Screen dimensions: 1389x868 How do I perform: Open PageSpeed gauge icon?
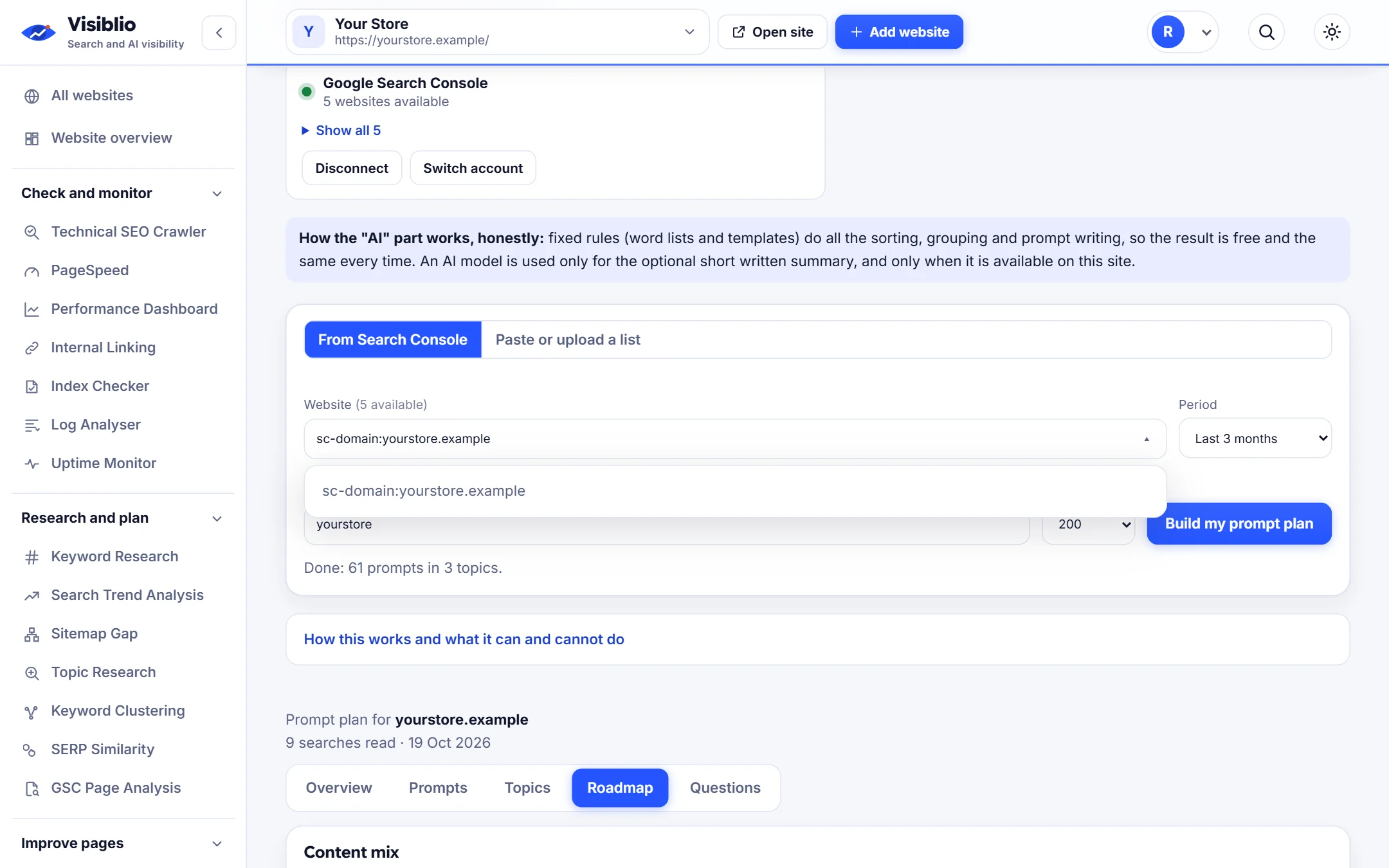coord(32,271)
